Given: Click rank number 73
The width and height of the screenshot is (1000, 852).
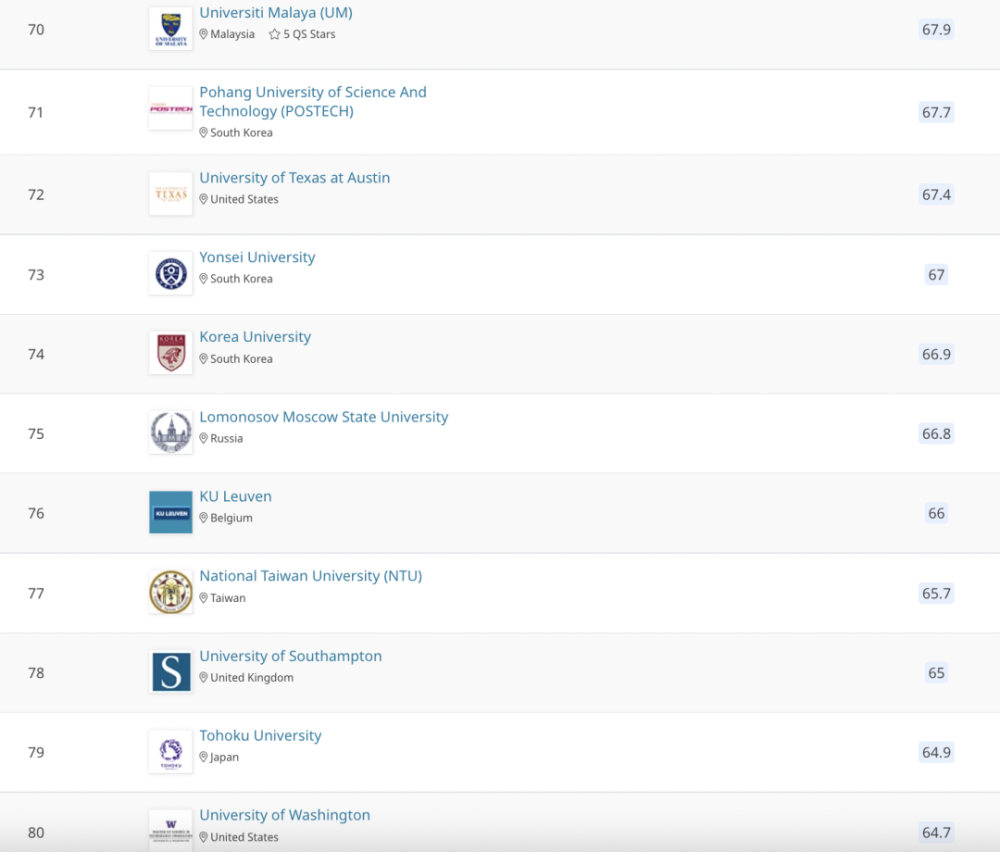Looking at the screenshot, I should (x=36, y=275).
